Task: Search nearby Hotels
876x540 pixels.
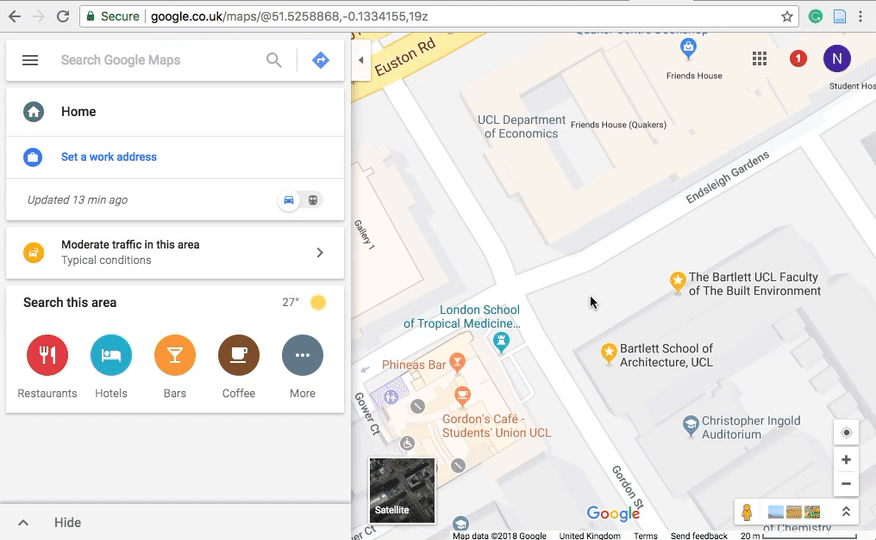Action: point(111,355)
